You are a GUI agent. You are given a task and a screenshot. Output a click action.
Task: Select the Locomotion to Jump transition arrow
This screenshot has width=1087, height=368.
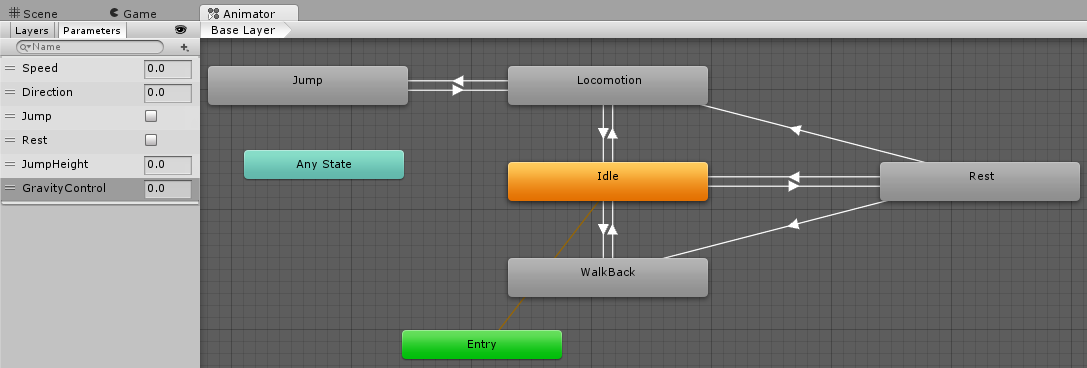458,81
